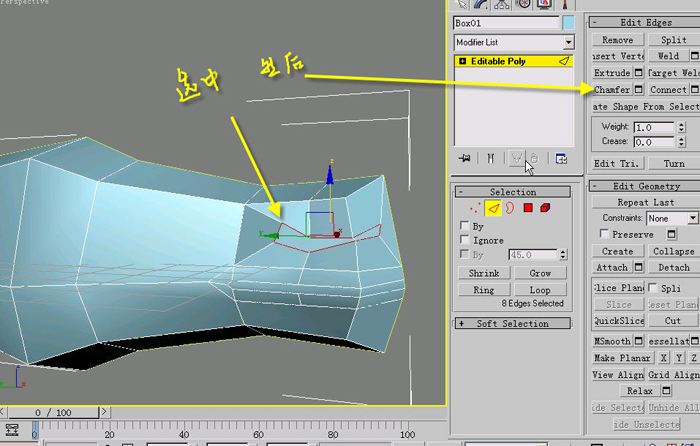Image resolution: width=700 pixels, height=446 pixels.
Task: Enable Ignore Backfacing checkbox
Action: point(464,240)
